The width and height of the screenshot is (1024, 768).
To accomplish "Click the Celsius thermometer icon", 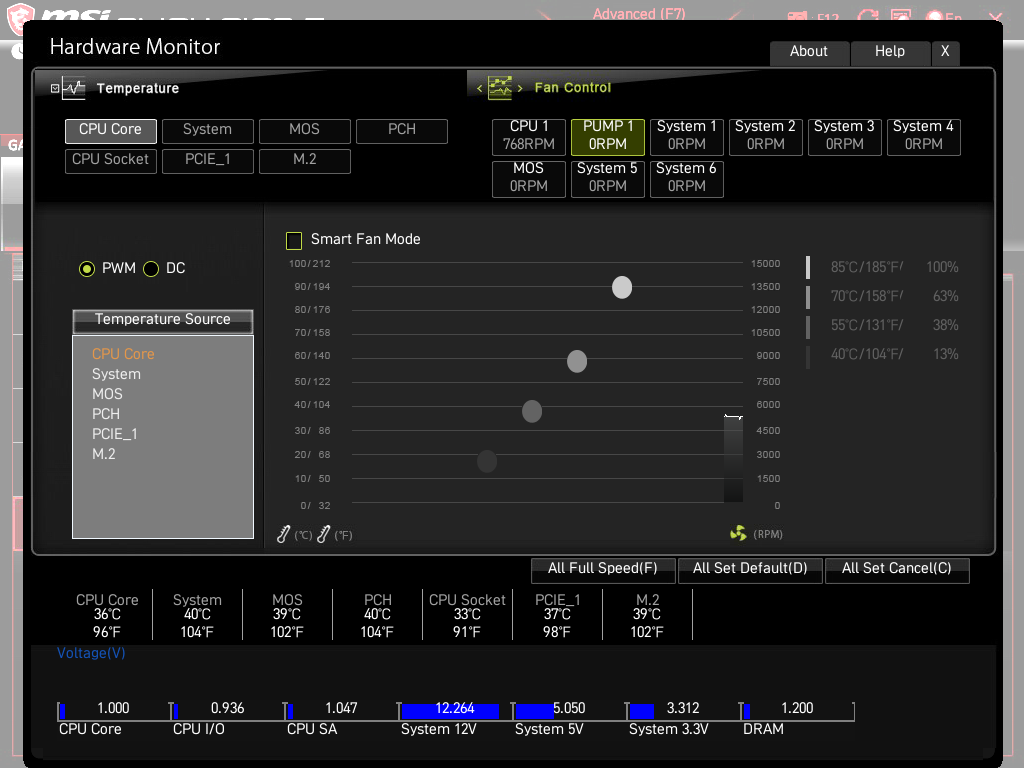I will pos(283,534).
